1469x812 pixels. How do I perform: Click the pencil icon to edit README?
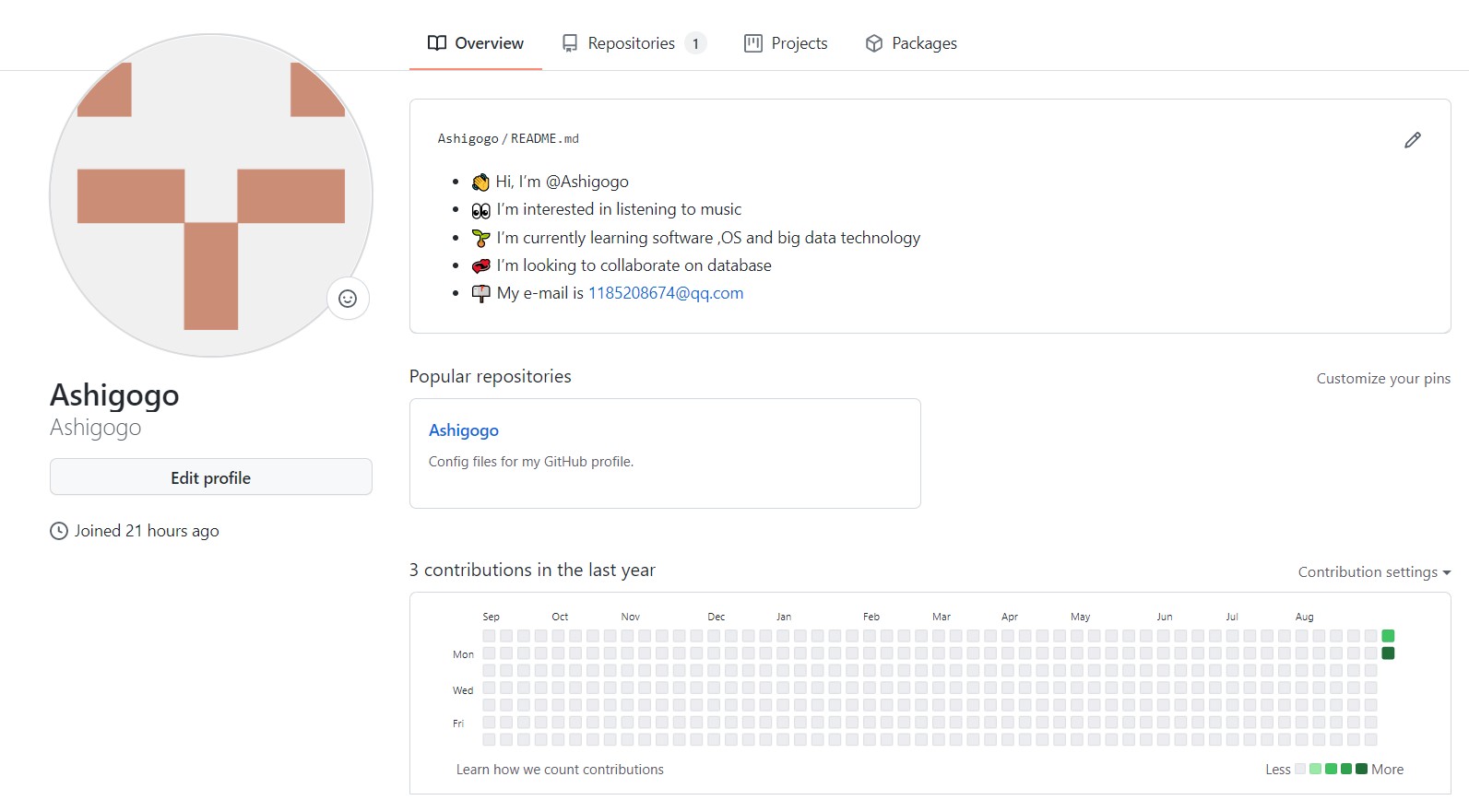(1412, 140)
